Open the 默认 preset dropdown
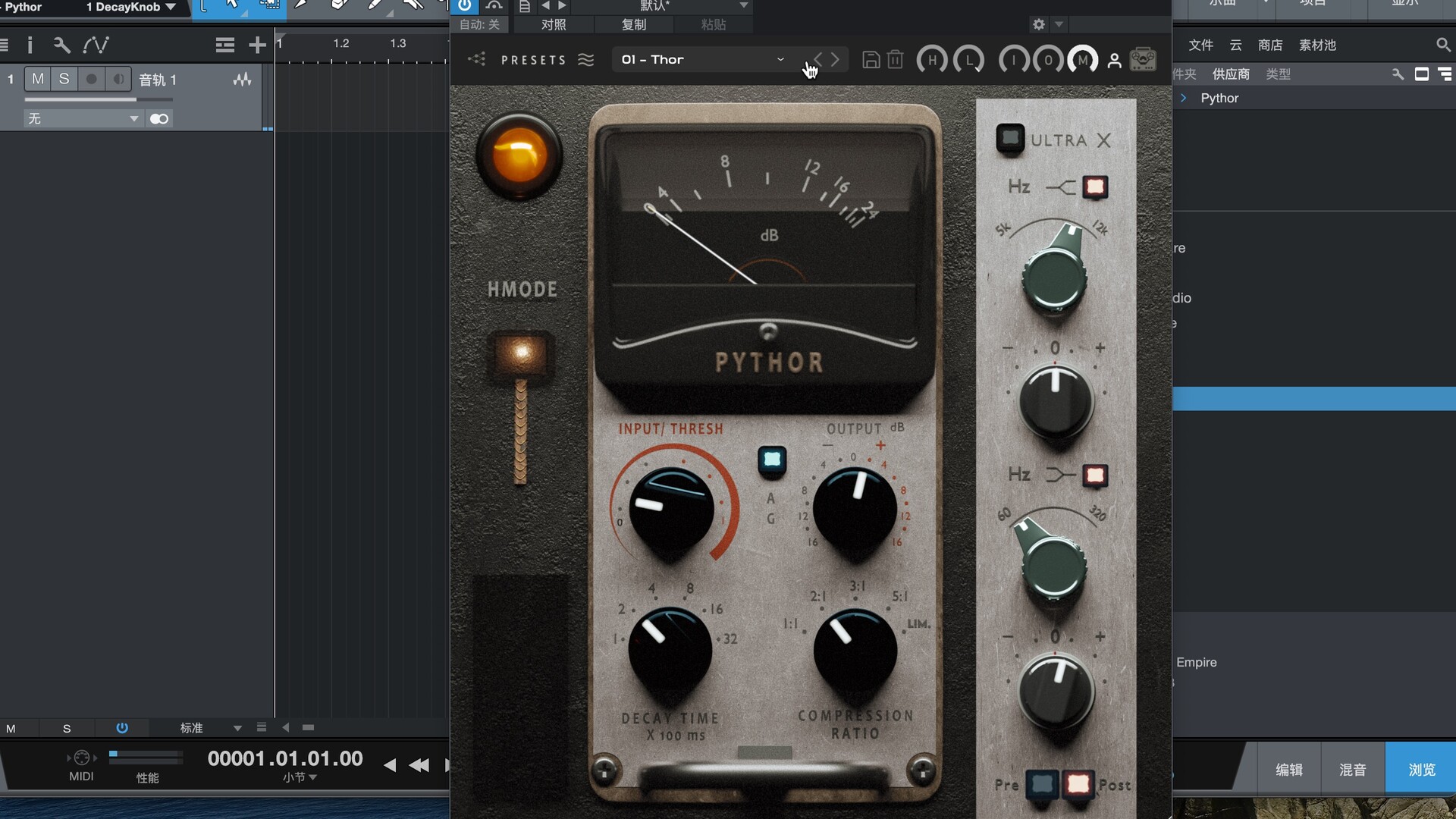This screenshot has height=819, width=1456. [x=662, y=6]
